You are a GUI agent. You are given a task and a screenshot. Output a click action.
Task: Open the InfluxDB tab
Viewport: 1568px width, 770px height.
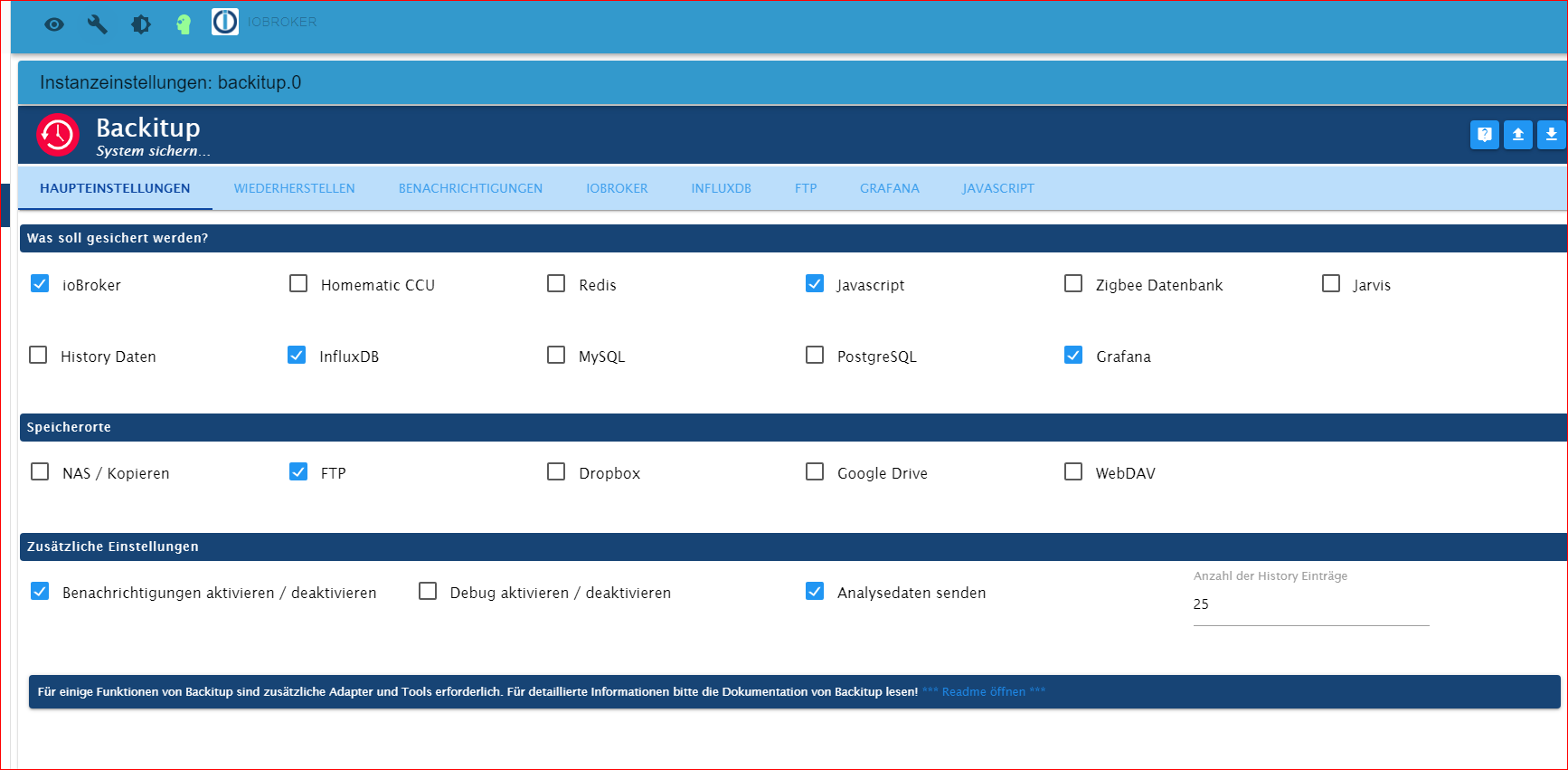pyautogui.click(x=722, y=188)
